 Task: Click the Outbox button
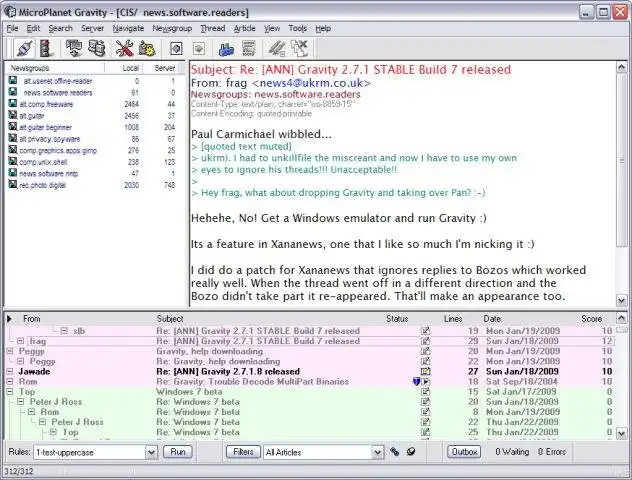tap(464, 452)
